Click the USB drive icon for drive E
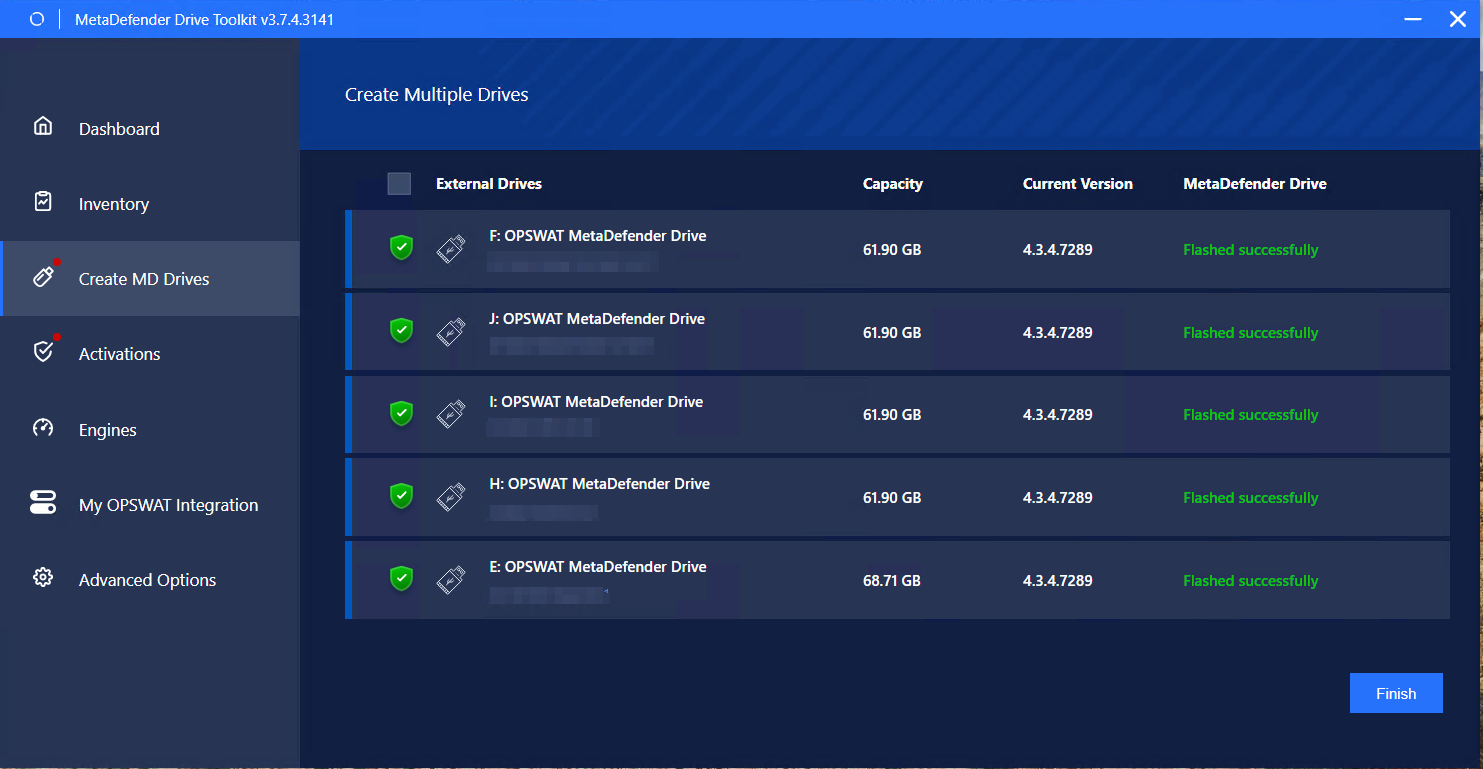This screenshot has height=769, width=1483. tap(451, 580)
